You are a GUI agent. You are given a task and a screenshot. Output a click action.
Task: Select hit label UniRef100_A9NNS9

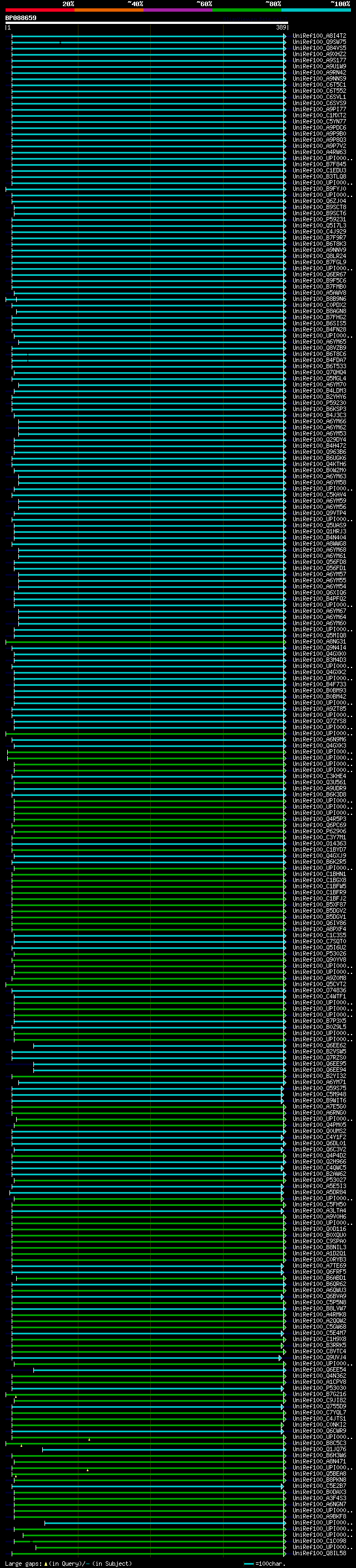click(319, 78)
